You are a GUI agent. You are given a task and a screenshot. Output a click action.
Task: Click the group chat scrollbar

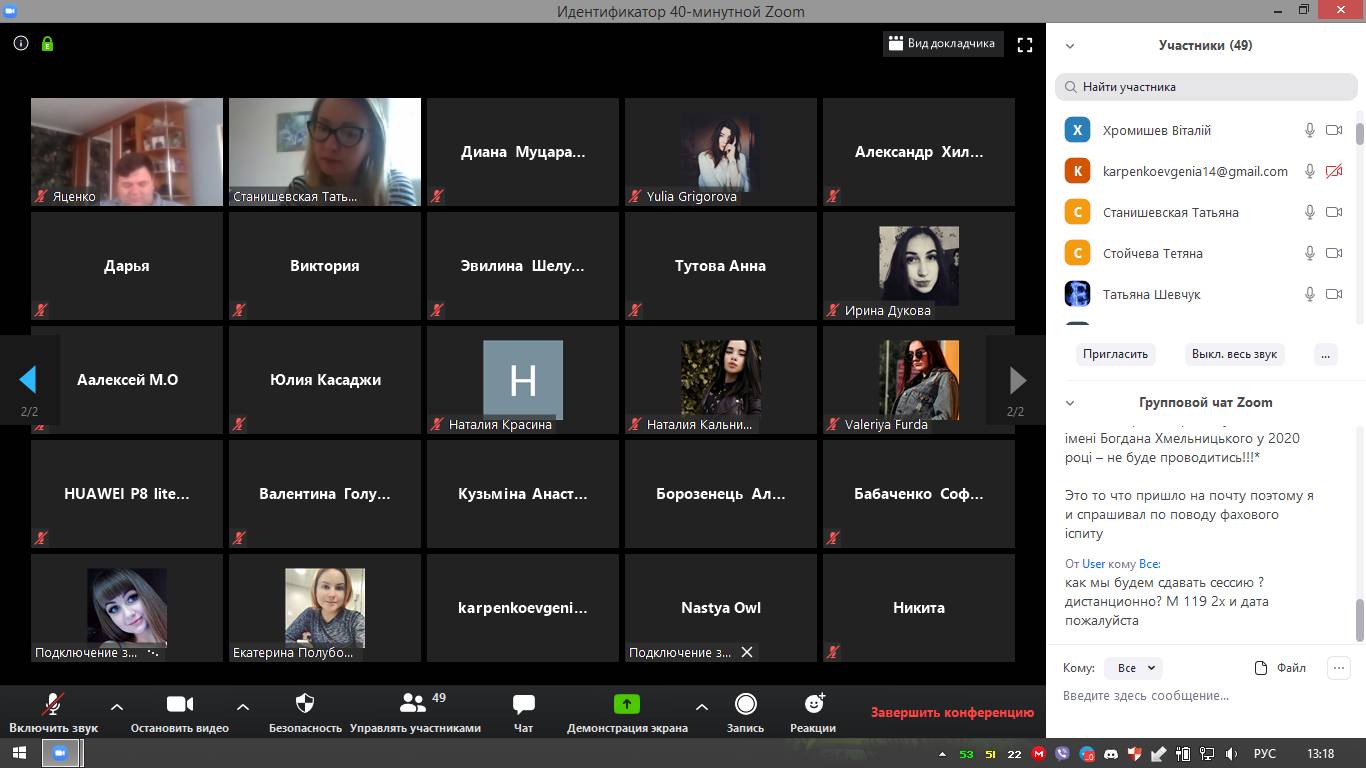tap(1359, 618)
